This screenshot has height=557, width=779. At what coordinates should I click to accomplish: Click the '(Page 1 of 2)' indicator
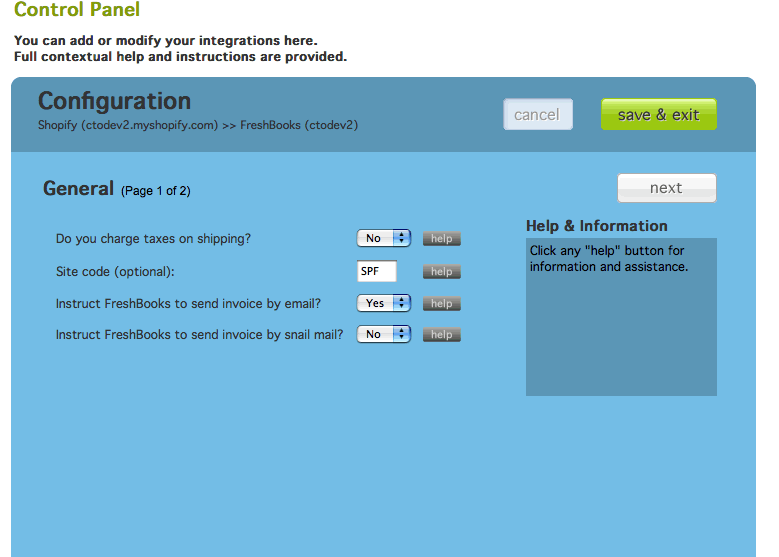156,191
